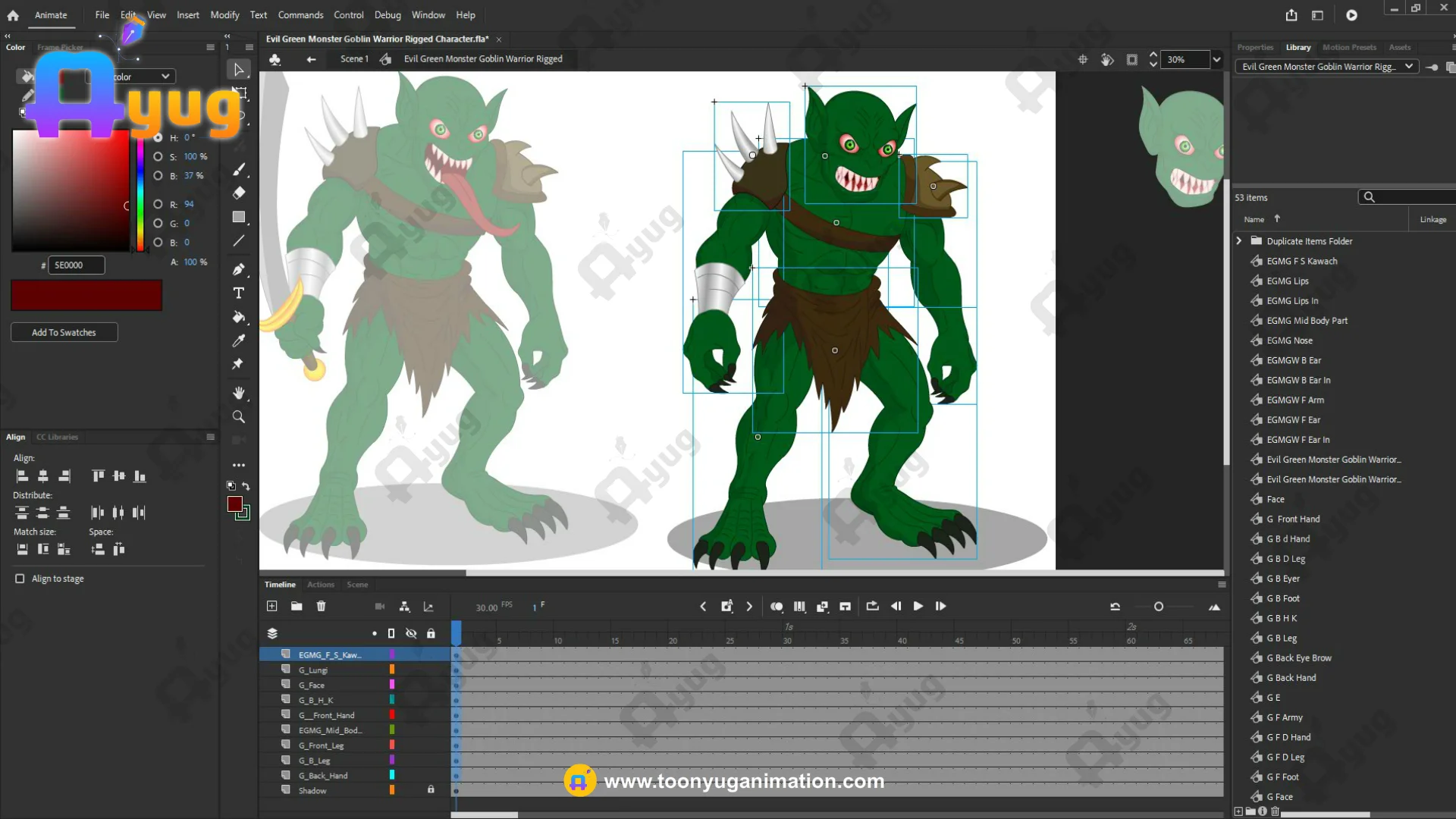Select the Paint Bucket tool
This screenshot has height=819, width=1456.
239,317
